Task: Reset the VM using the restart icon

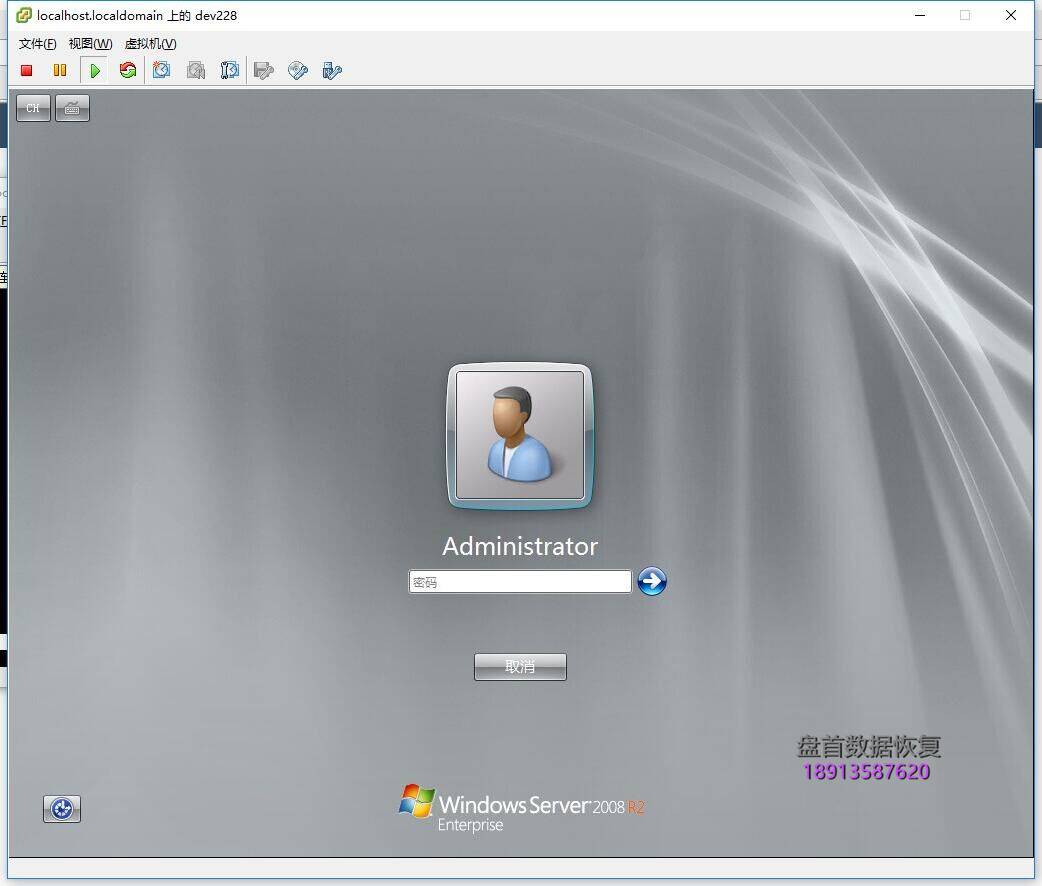Action: (x=127, y=70)
